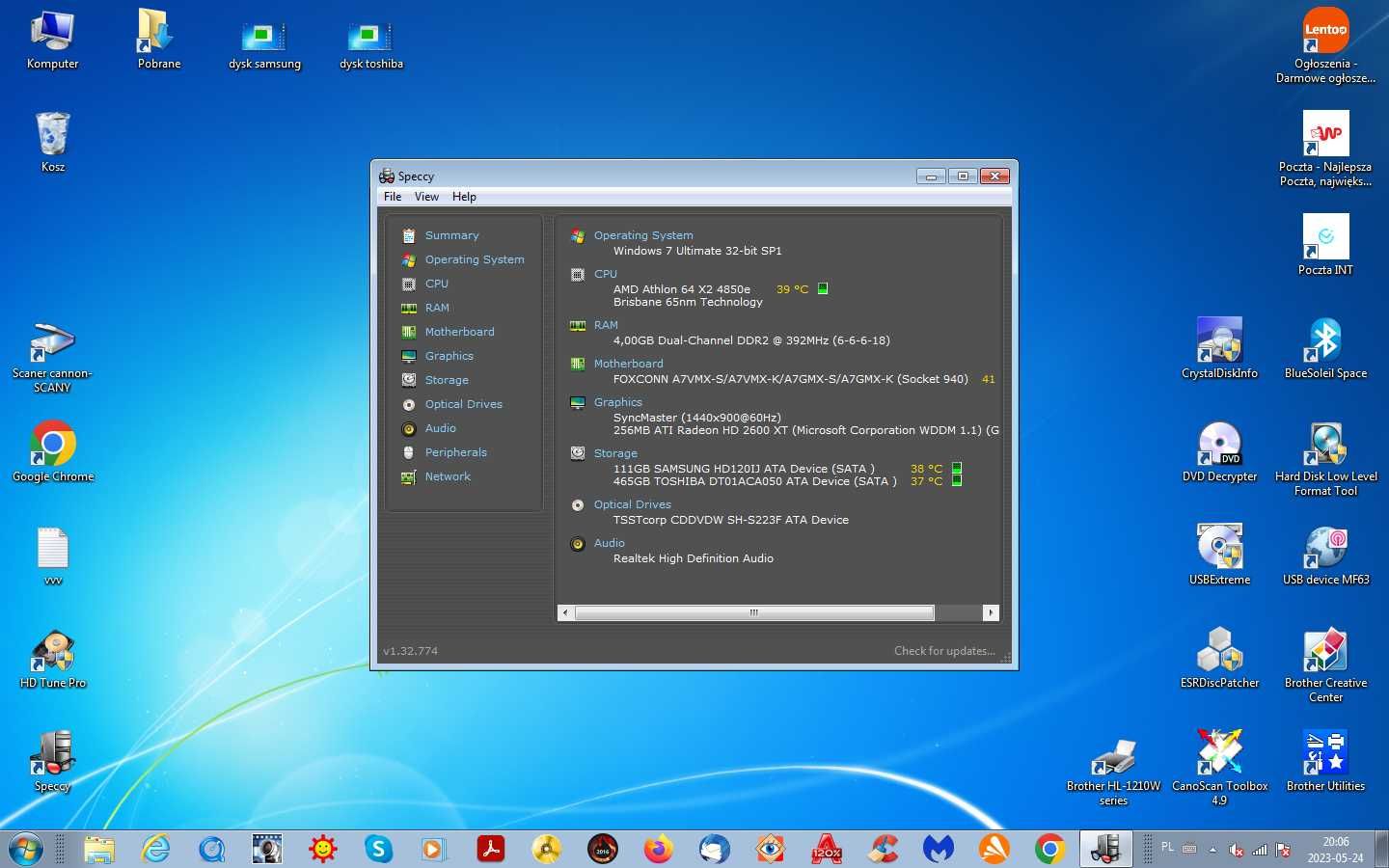
Task: Show hidden tray icons arrow
Action: [x=1212, y=850]
